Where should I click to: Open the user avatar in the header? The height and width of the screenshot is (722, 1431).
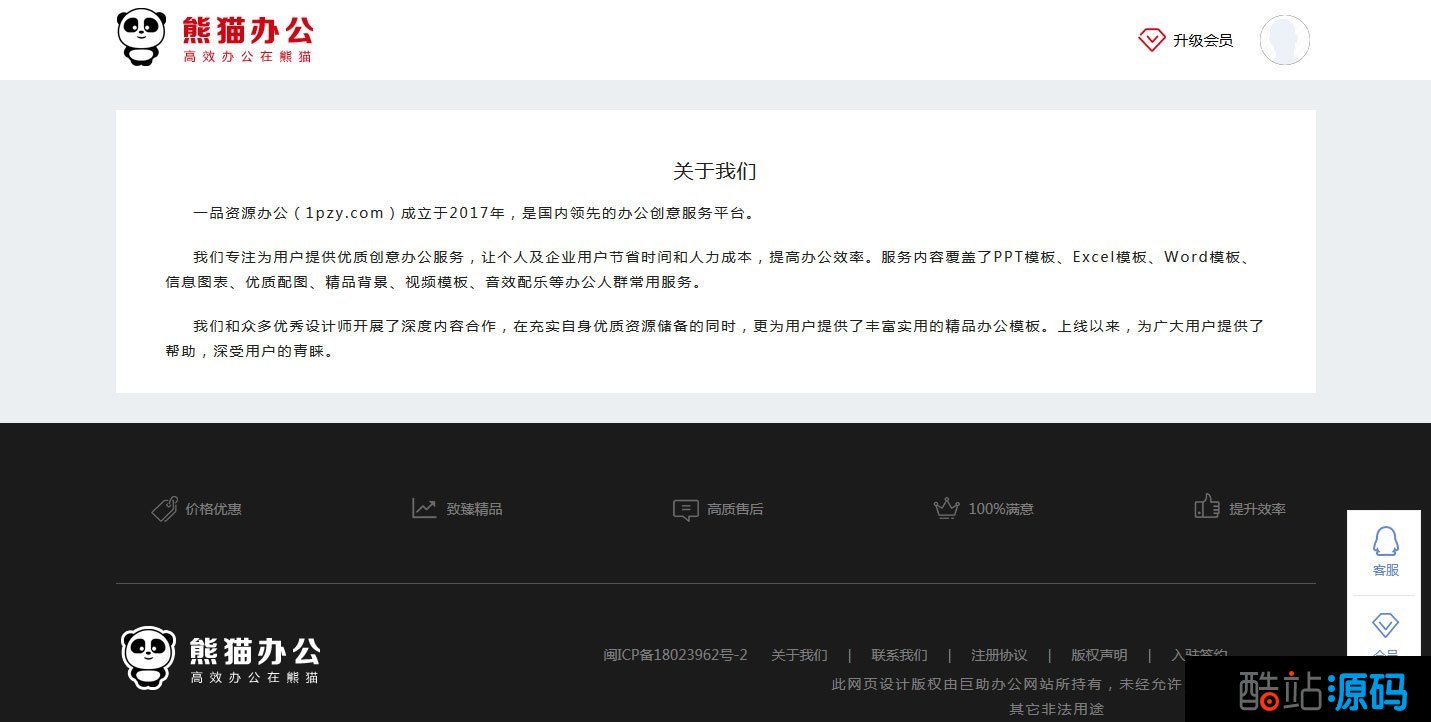[x=1284, y=40]
